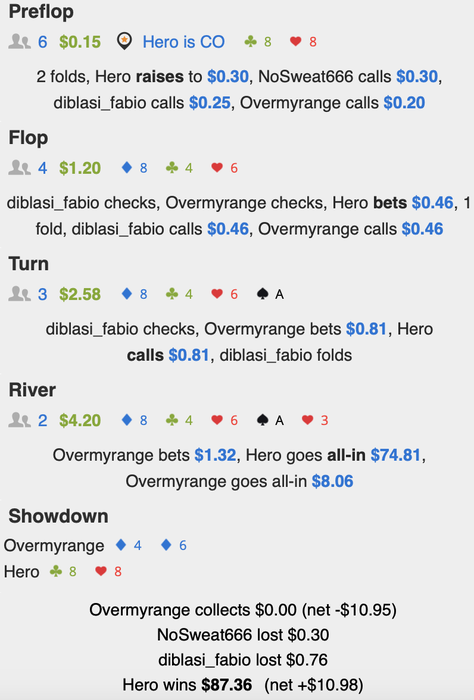The image size is (474, 700).
Task: Click the Turn players icon
Action: (x=19, y=294)
